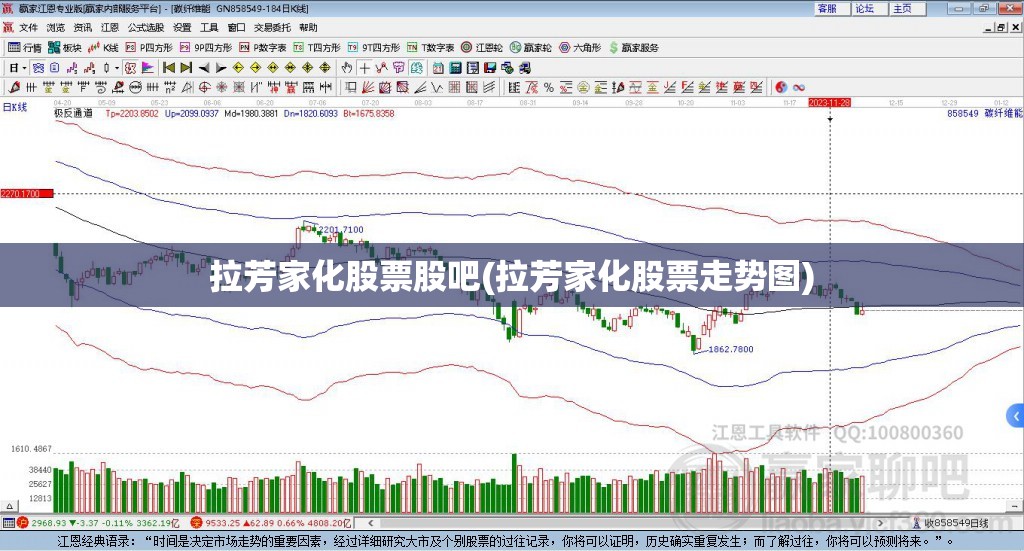Open the 行情 quotes view
This screenshot has height=551, width=1024.
click(25, 48)
